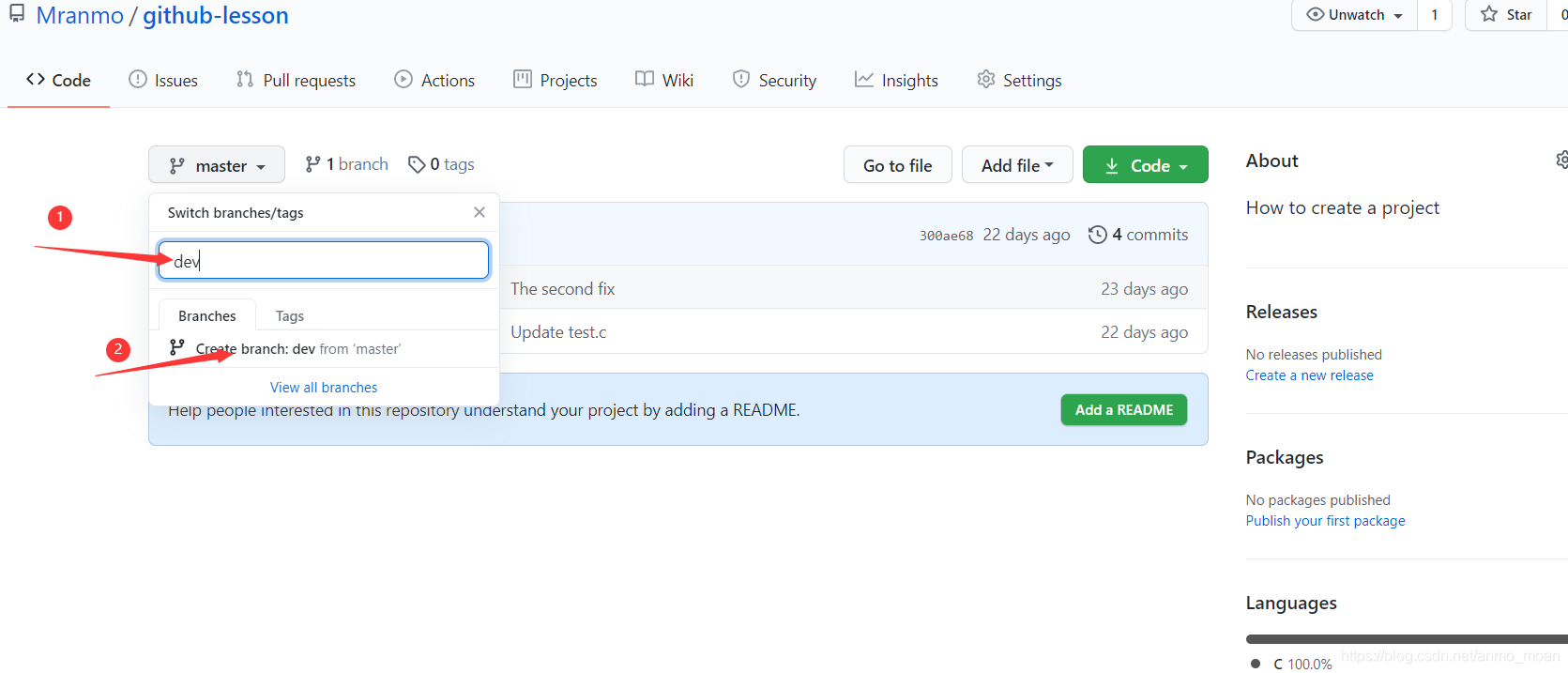Open commit hash 300ae68
This screenshot has width=1568, height=673.
(946, 236)
